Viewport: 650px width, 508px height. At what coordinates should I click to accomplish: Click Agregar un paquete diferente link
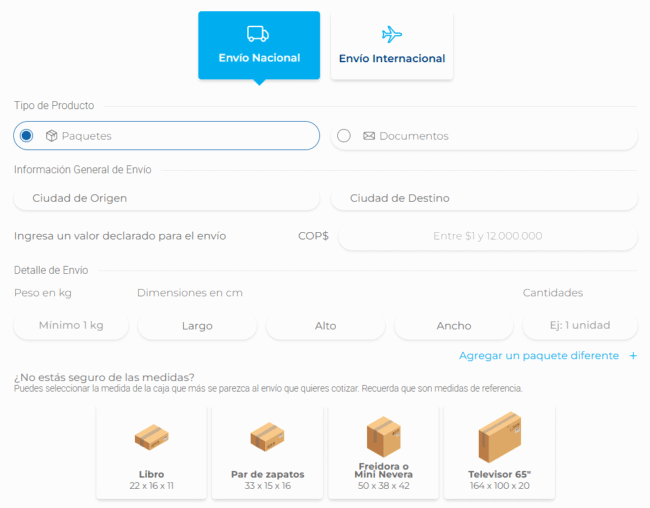539,356
